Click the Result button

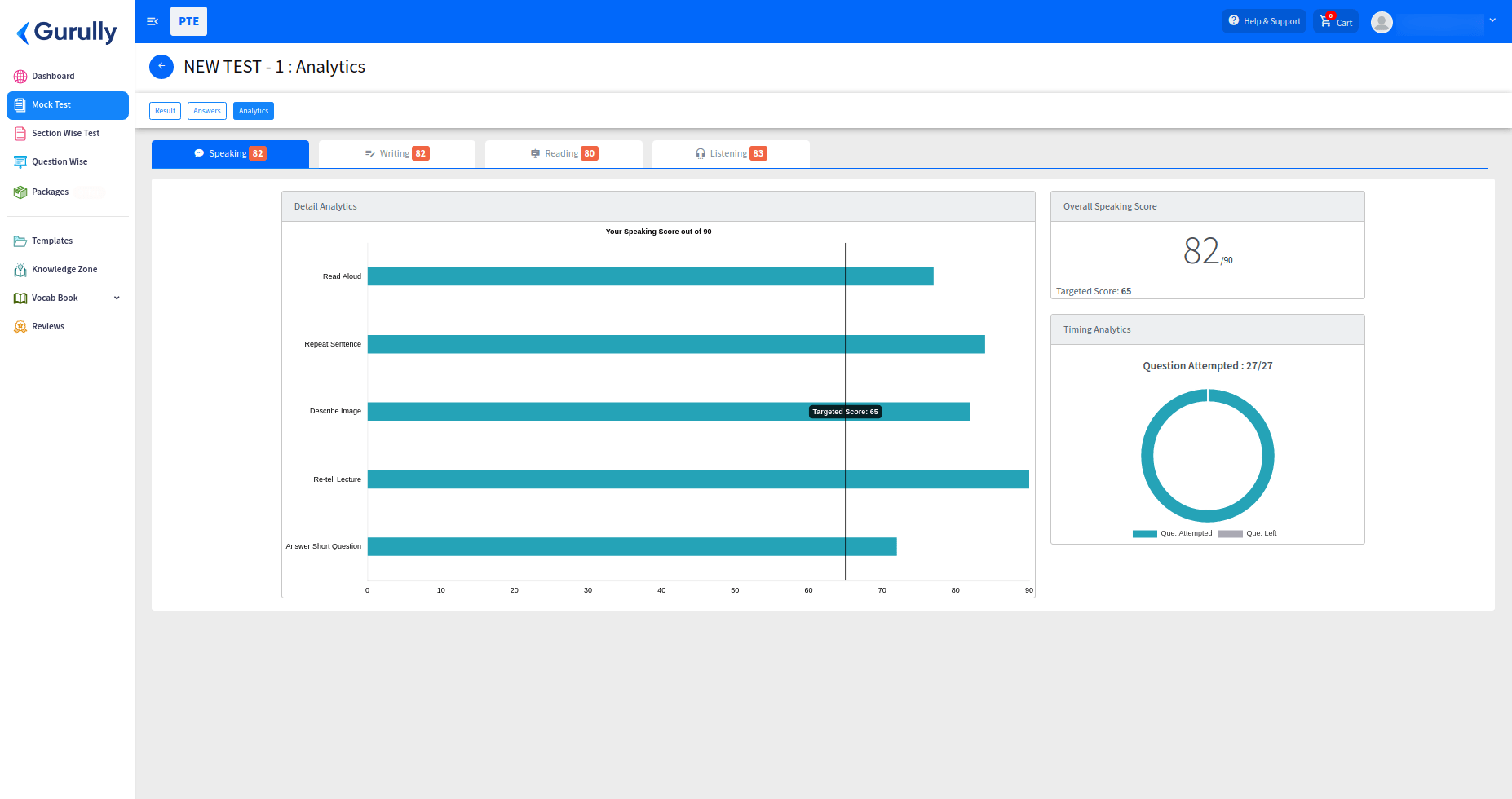165,111
